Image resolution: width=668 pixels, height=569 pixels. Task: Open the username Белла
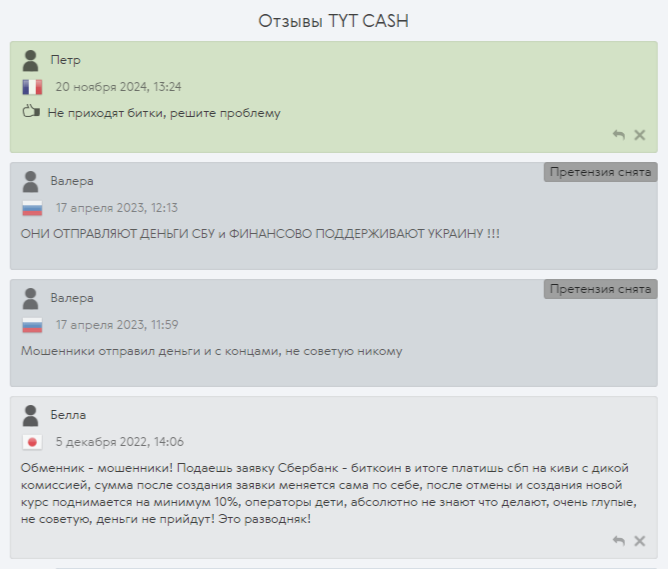point(68,415)
